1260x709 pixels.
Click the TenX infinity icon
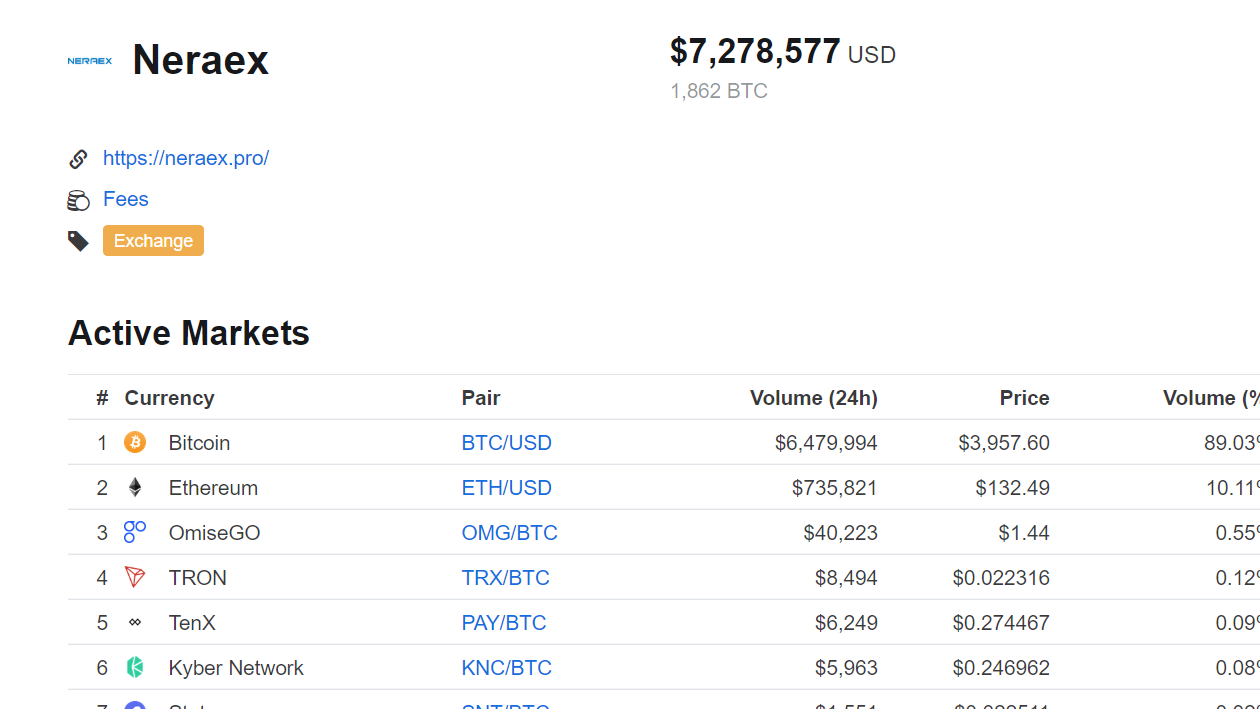(135, 622)
